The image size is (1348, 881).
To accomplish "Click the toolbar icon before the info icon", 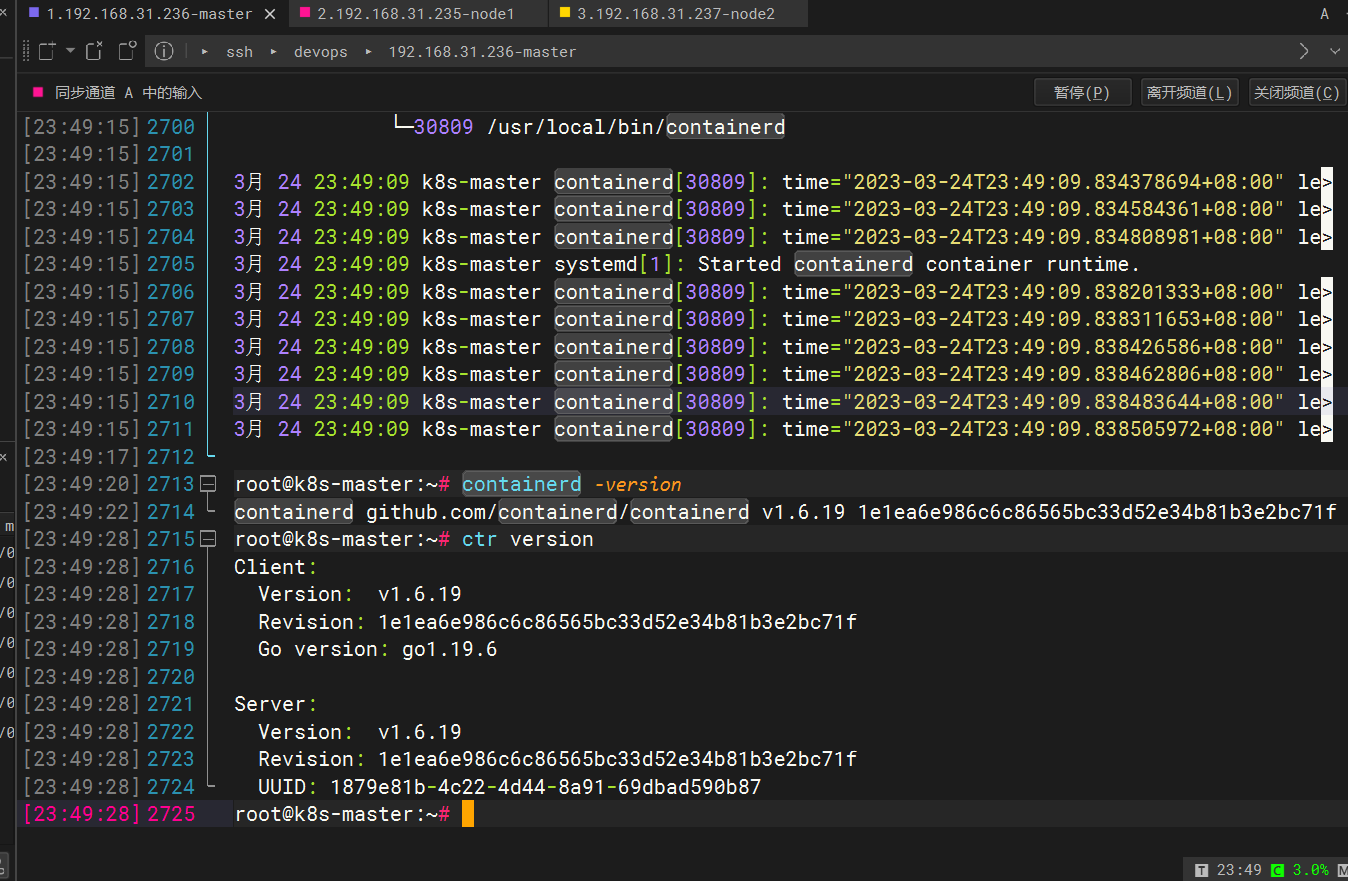I will pos(127,51).
